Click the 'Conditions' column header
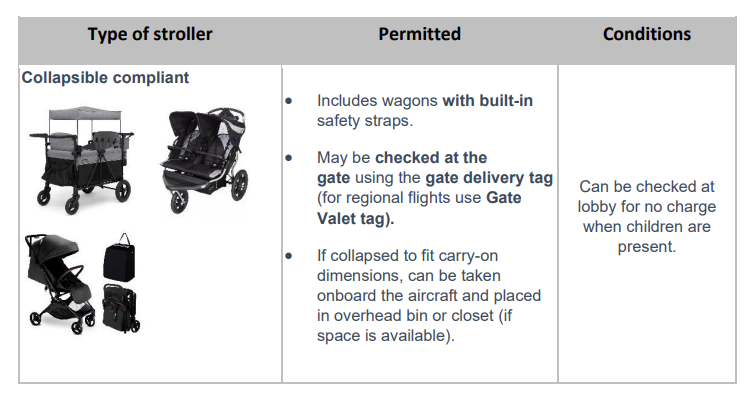754x399 pixels. [647, 34]
